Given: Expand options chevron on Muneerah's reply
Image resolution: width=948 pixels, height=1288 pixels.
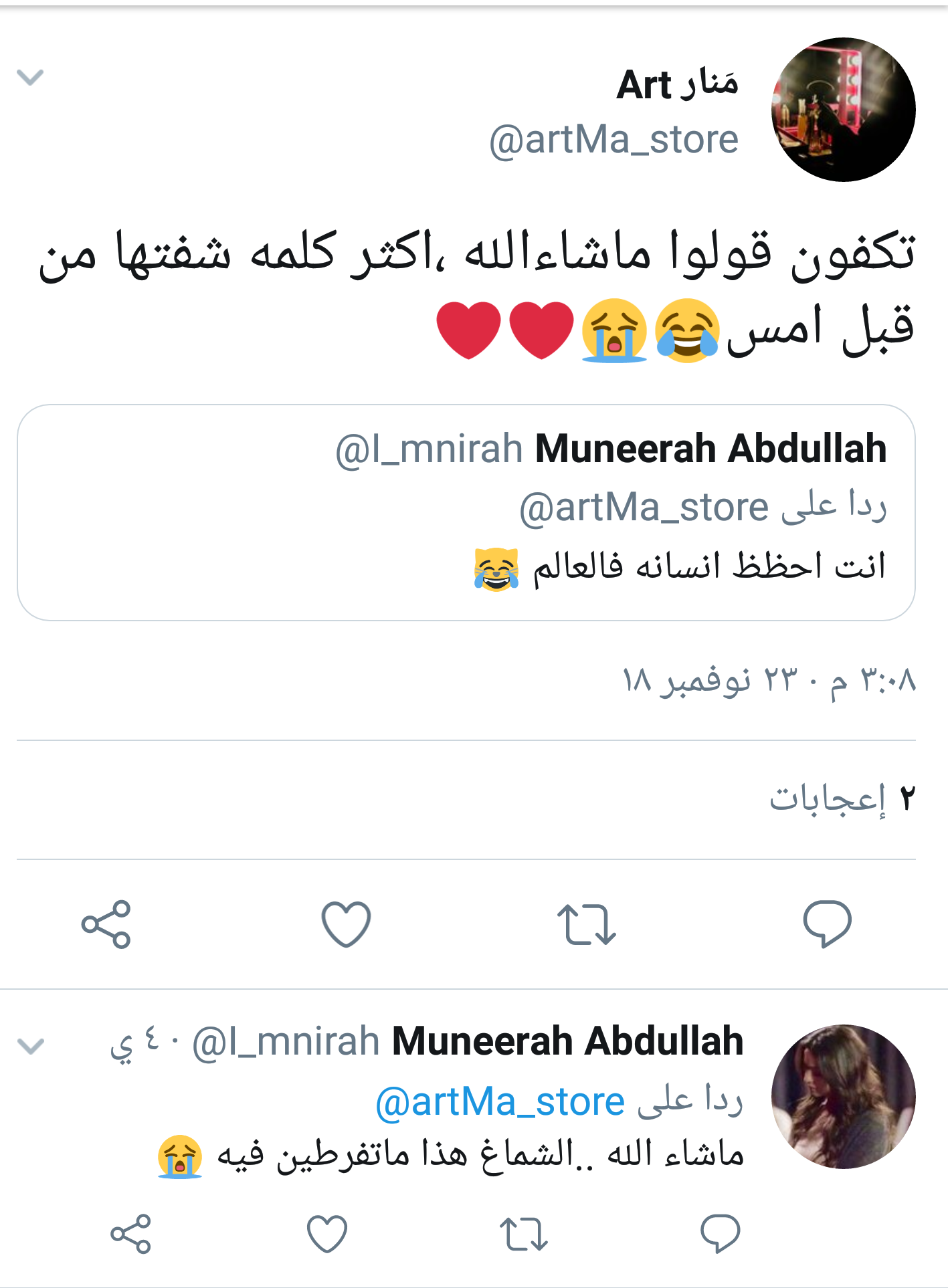Looking at the screenshot, I should pos(30,1045).
